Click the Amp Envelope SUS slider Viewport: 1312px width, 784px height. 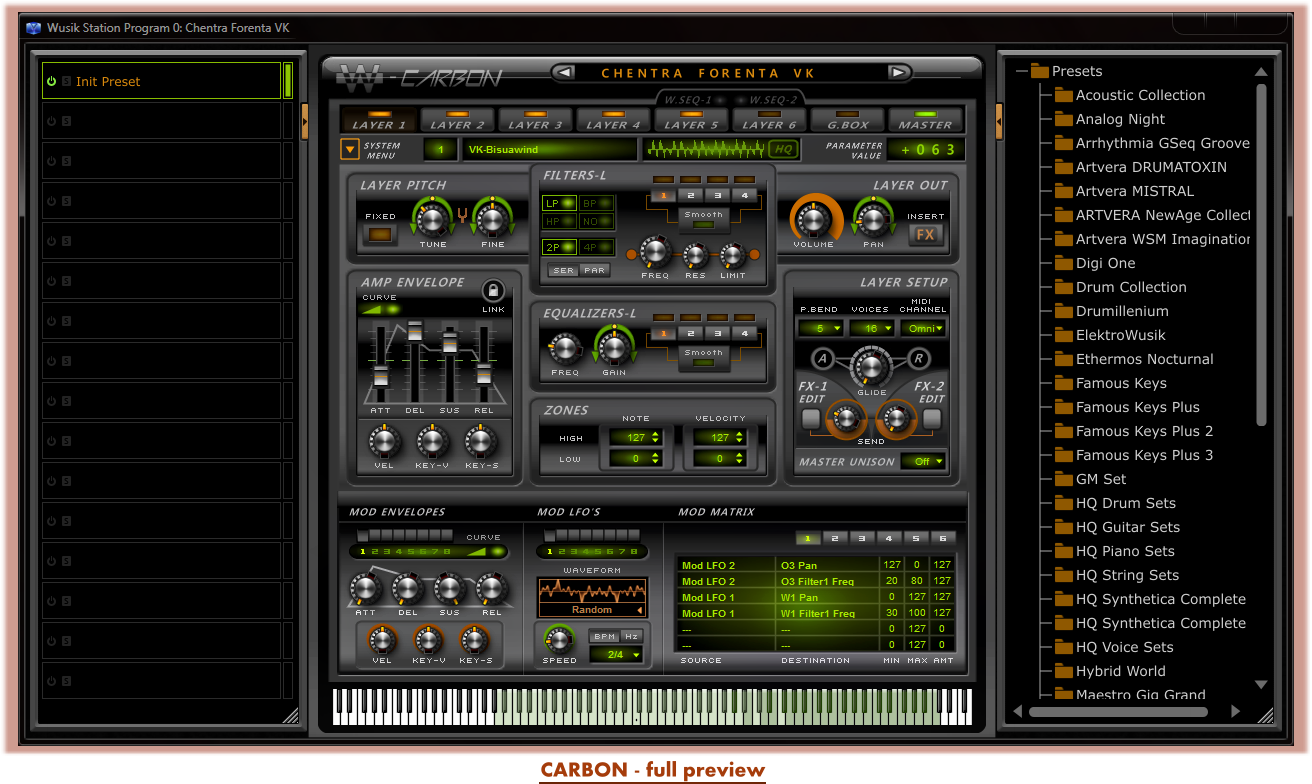[x=450, y=343]
